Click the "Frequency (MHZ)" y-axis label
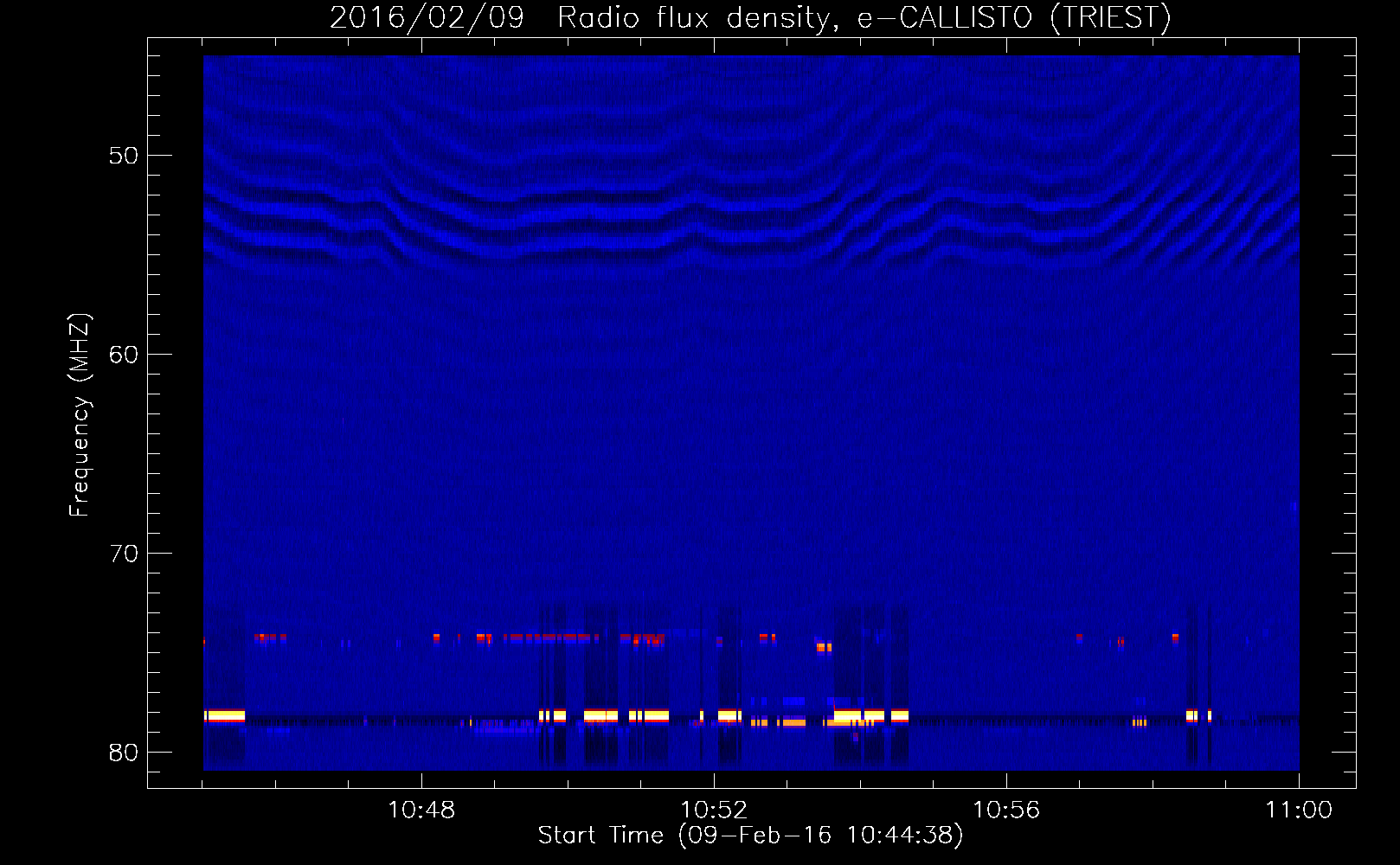1400x865 pixels. click(x=80, y=415)
